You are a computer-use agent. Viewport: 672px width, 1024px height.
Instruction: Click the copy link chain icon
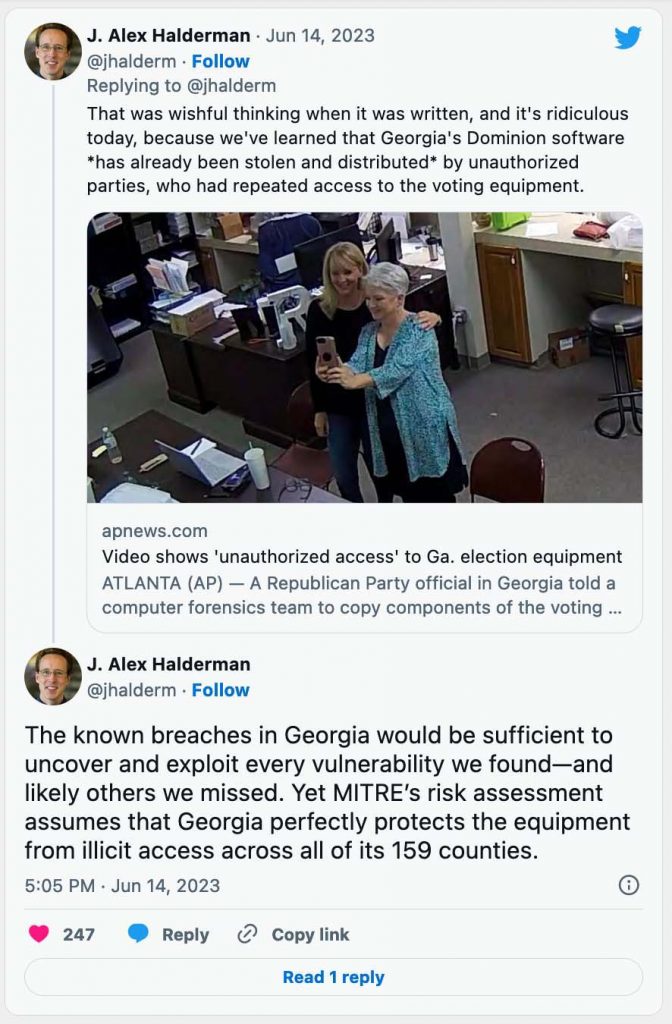tap(247, 934)
